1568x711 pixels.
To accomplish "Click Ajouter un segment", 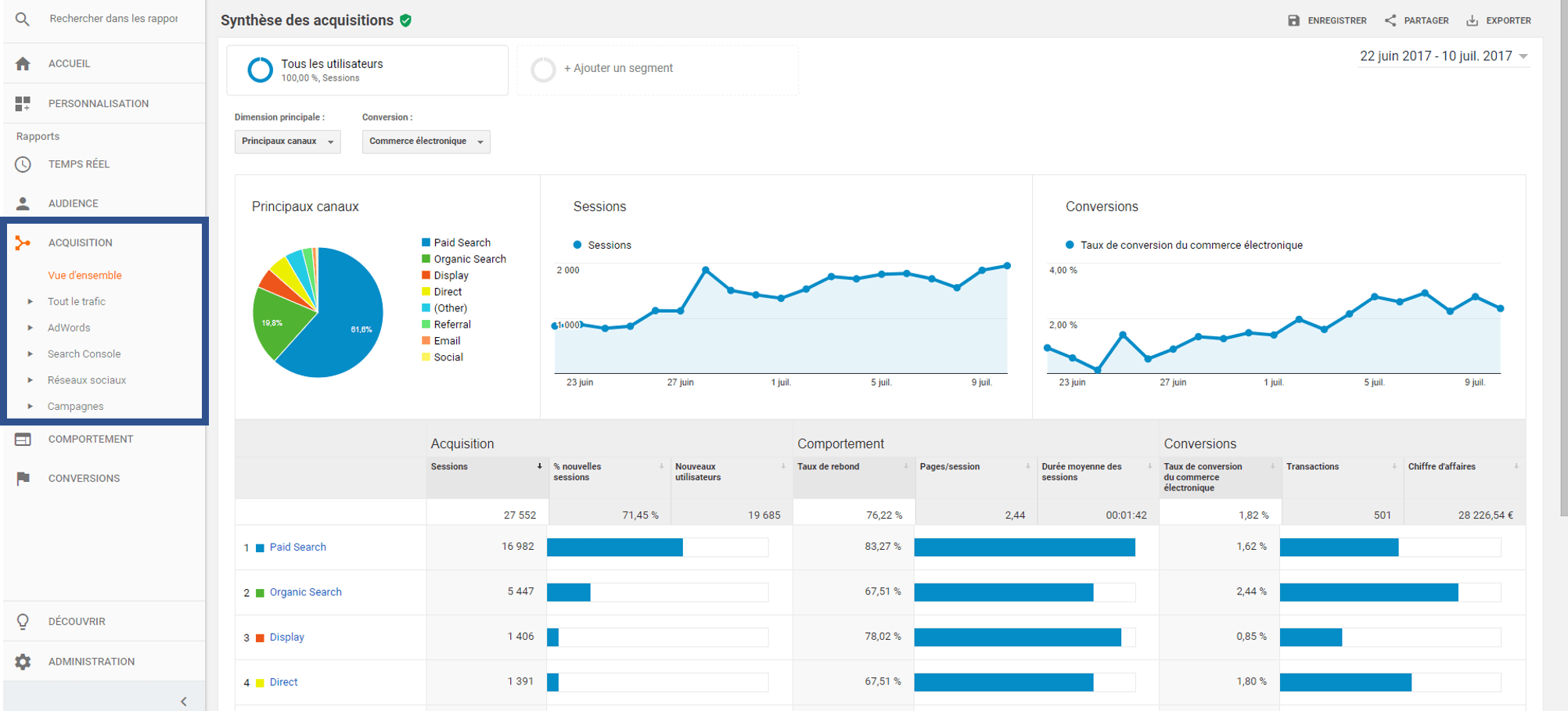I will (617, 68).
